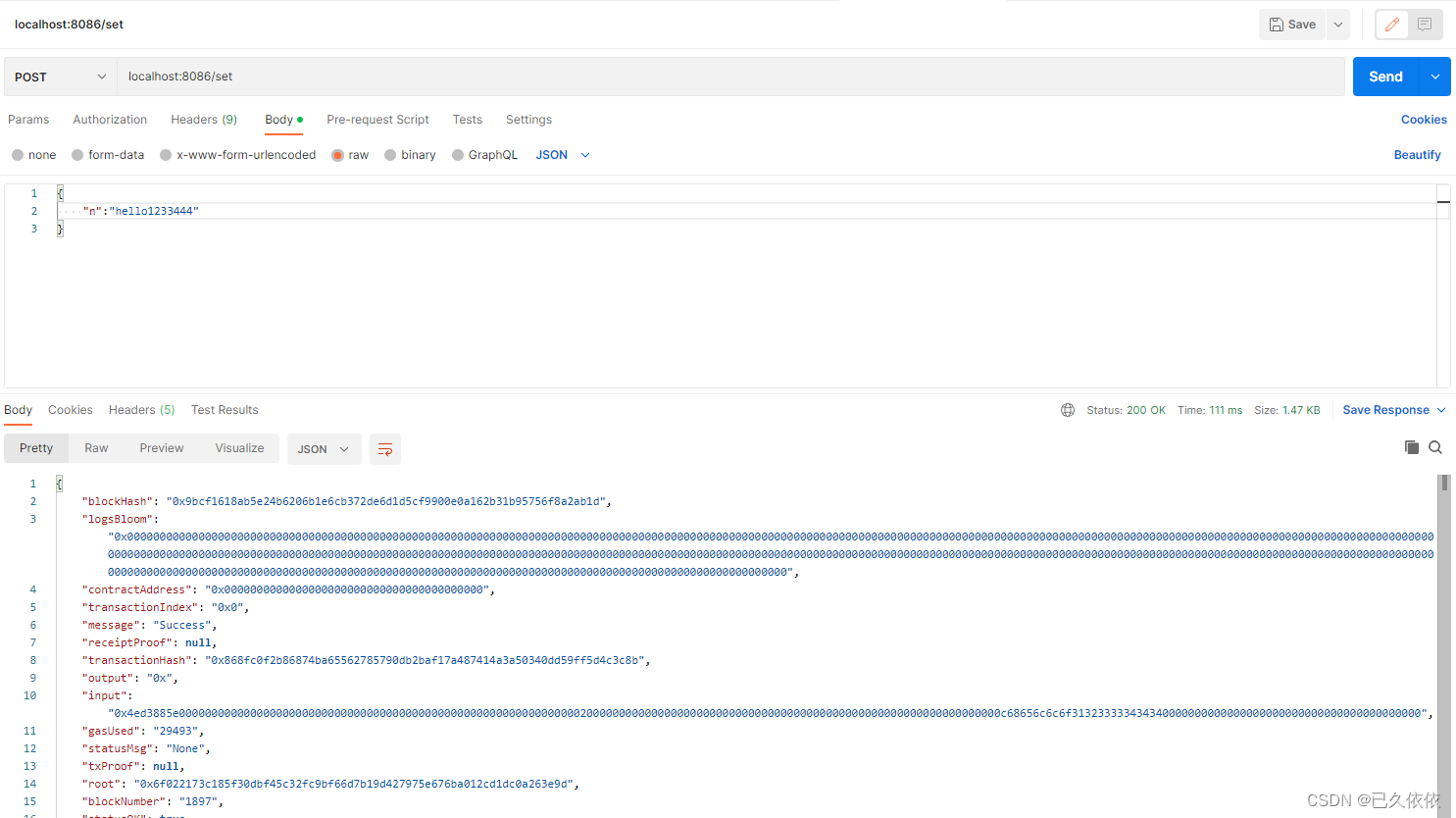Click the Size: 1.47 KB value
The width and height of the screenshot is (1456, 818).
[1287, 410]
